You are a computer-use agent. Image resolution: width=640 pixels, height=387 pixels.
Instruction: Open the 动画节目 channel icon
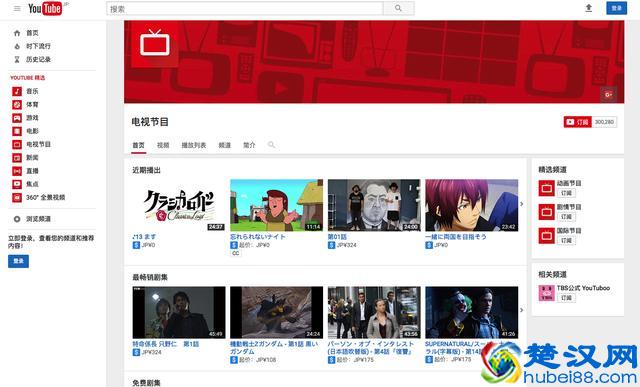click(547, 188)
